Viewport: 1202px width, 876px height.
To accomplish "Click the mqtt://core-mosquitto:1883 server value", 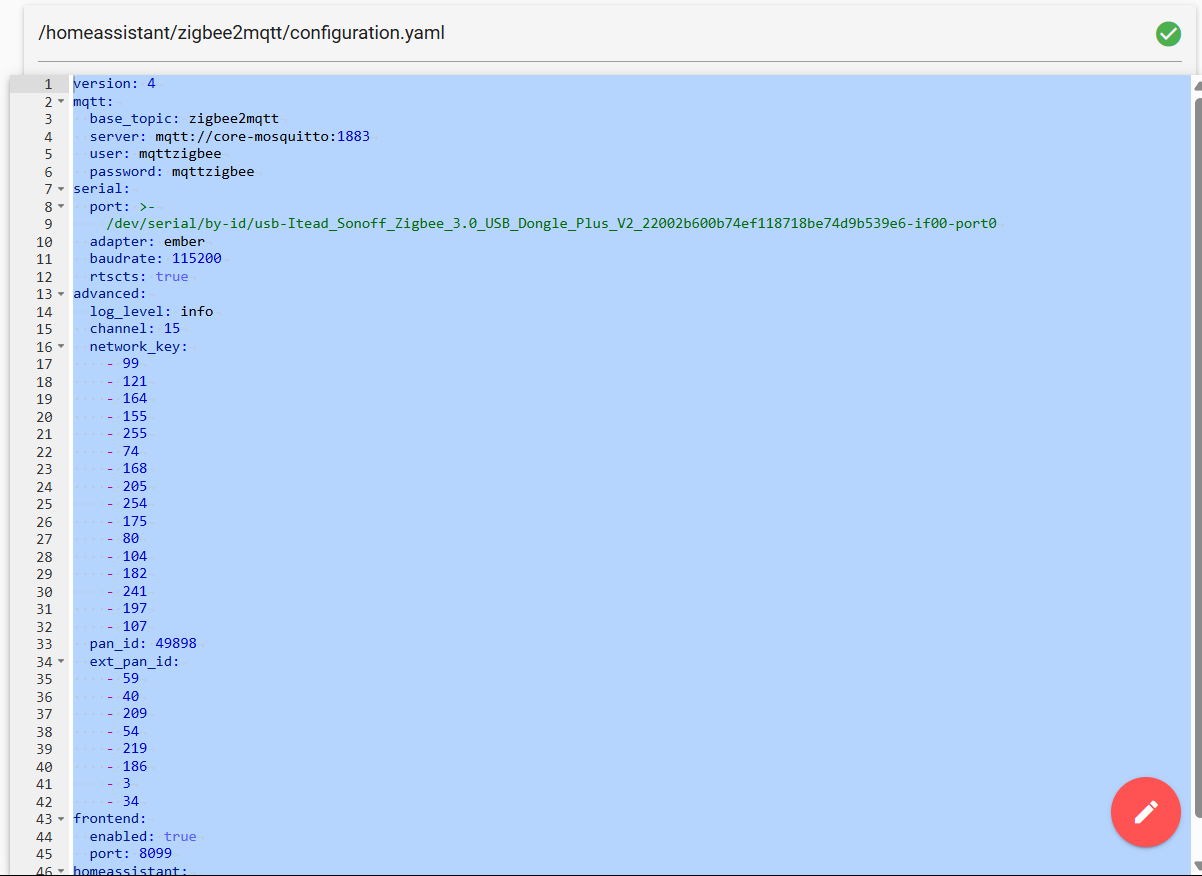I will 262,137.
